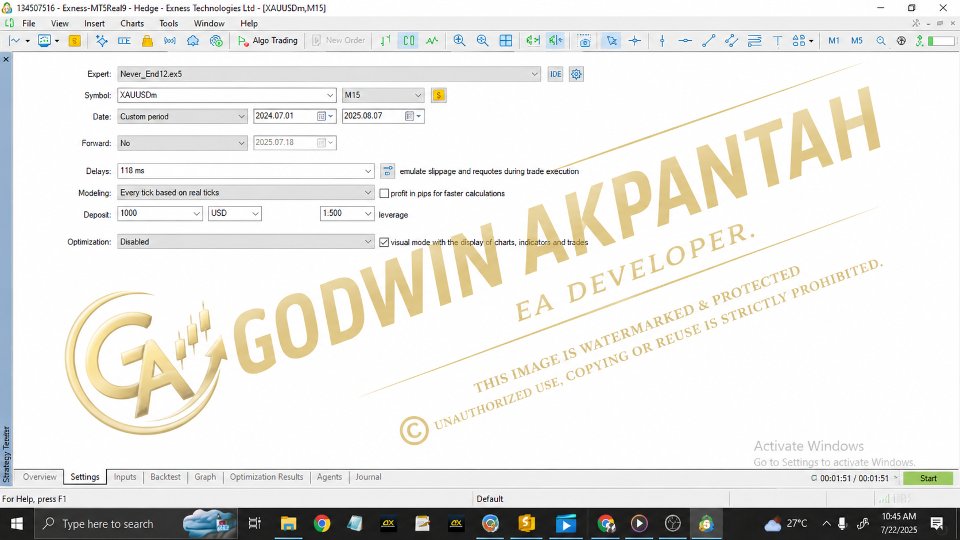Open the File menu

[29, 23]
